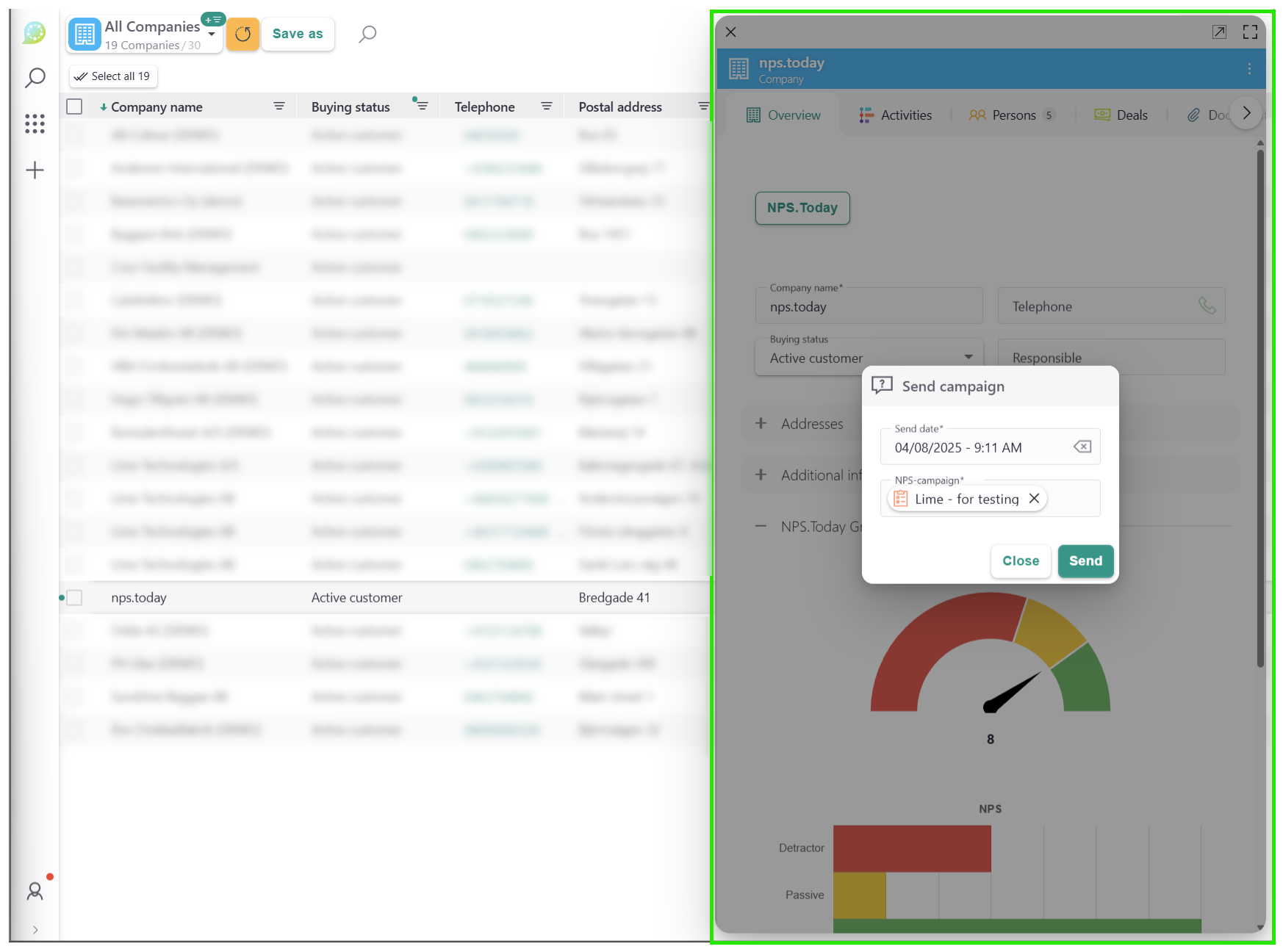1283x952 pixels.
Task: Toggle the select-all header checkbox
Action: pyautogui.click(x=74, y=107)
